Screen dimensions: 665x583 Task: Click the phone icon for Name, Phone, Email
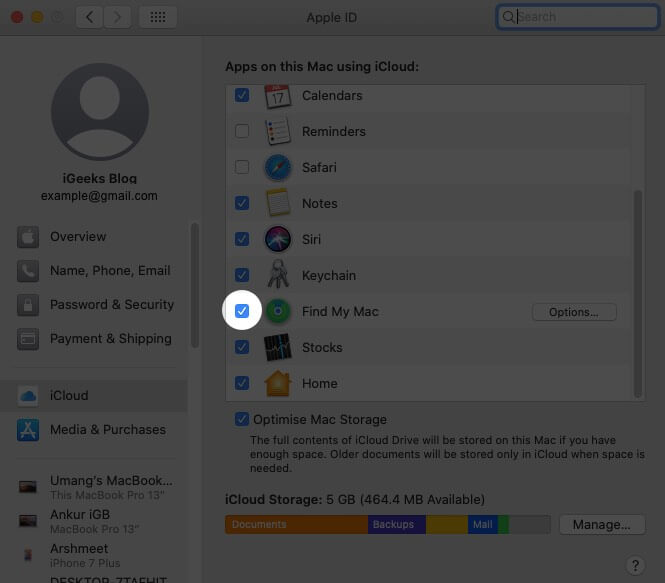28,271
